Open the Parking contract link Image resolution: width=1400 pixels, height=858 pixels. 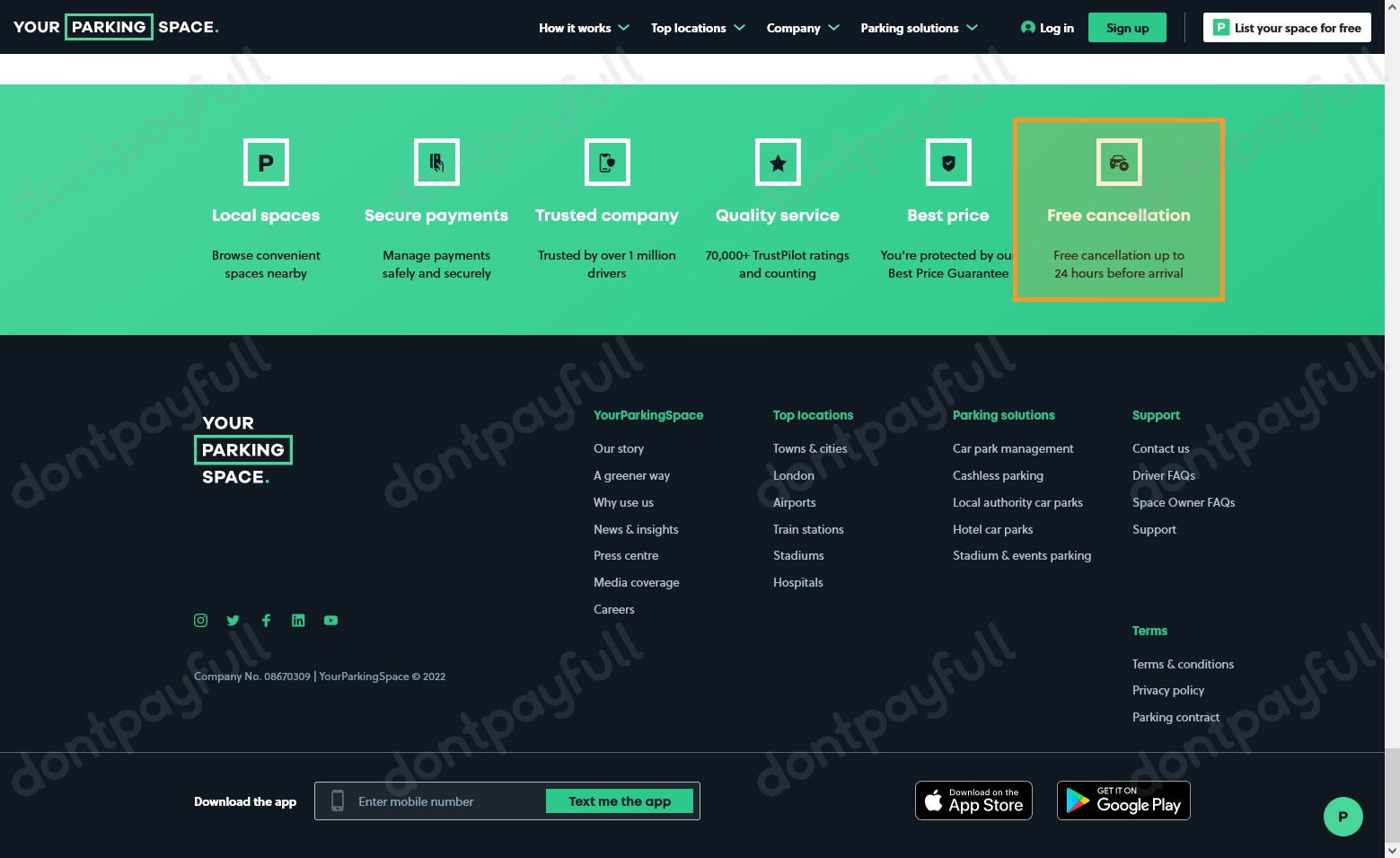tap(1175, 717)
